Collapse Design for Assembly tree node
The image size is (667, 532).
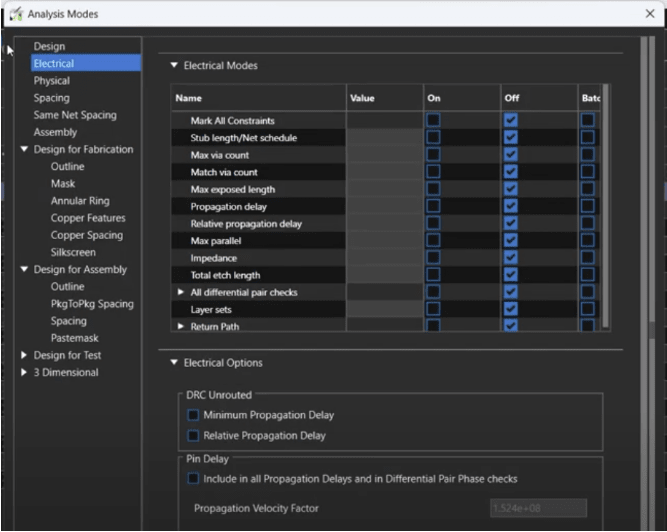pyautogui.click(x=24, y=269)
